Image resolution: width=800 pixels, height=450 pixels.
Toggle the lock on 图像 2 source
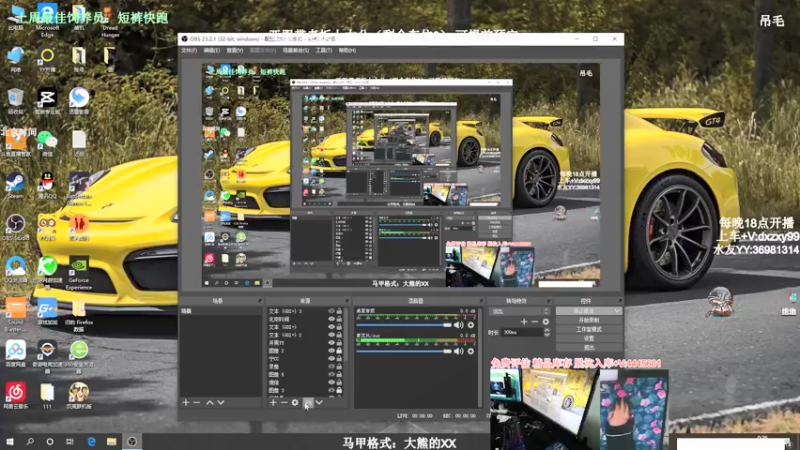click(x=339, y=351)
